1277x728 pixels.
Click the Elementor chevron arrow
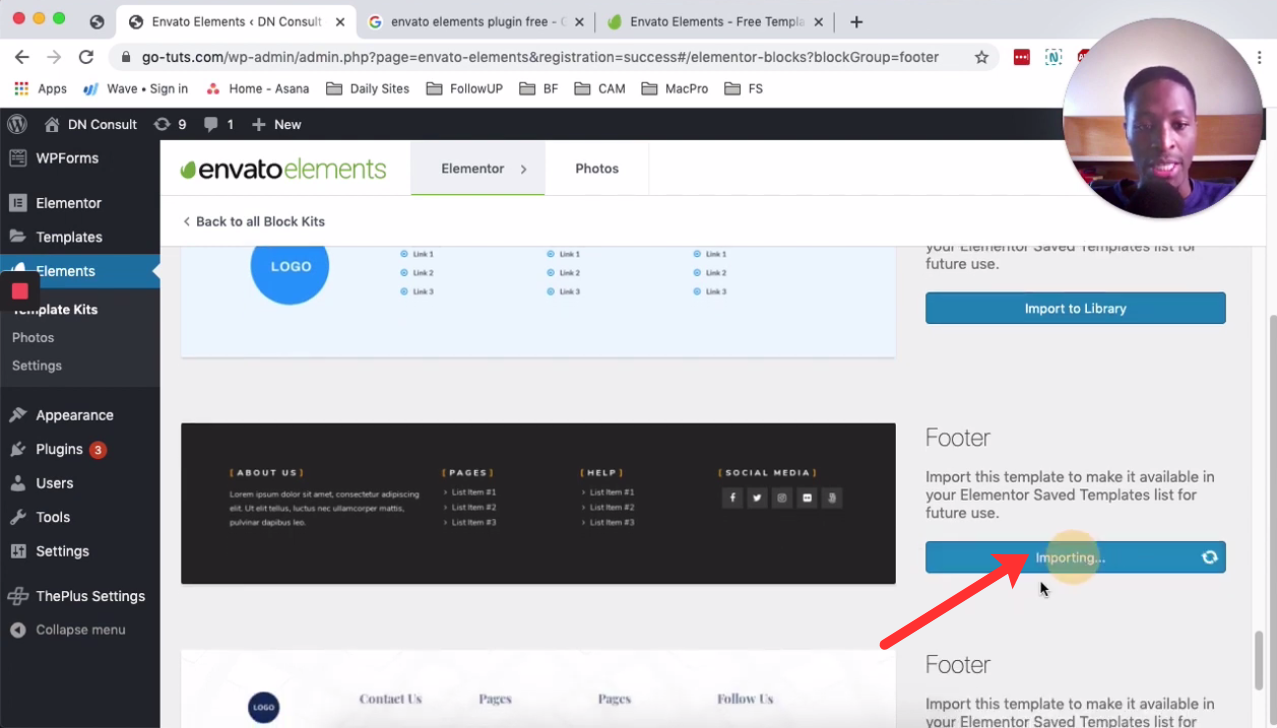tap(523, 169)
